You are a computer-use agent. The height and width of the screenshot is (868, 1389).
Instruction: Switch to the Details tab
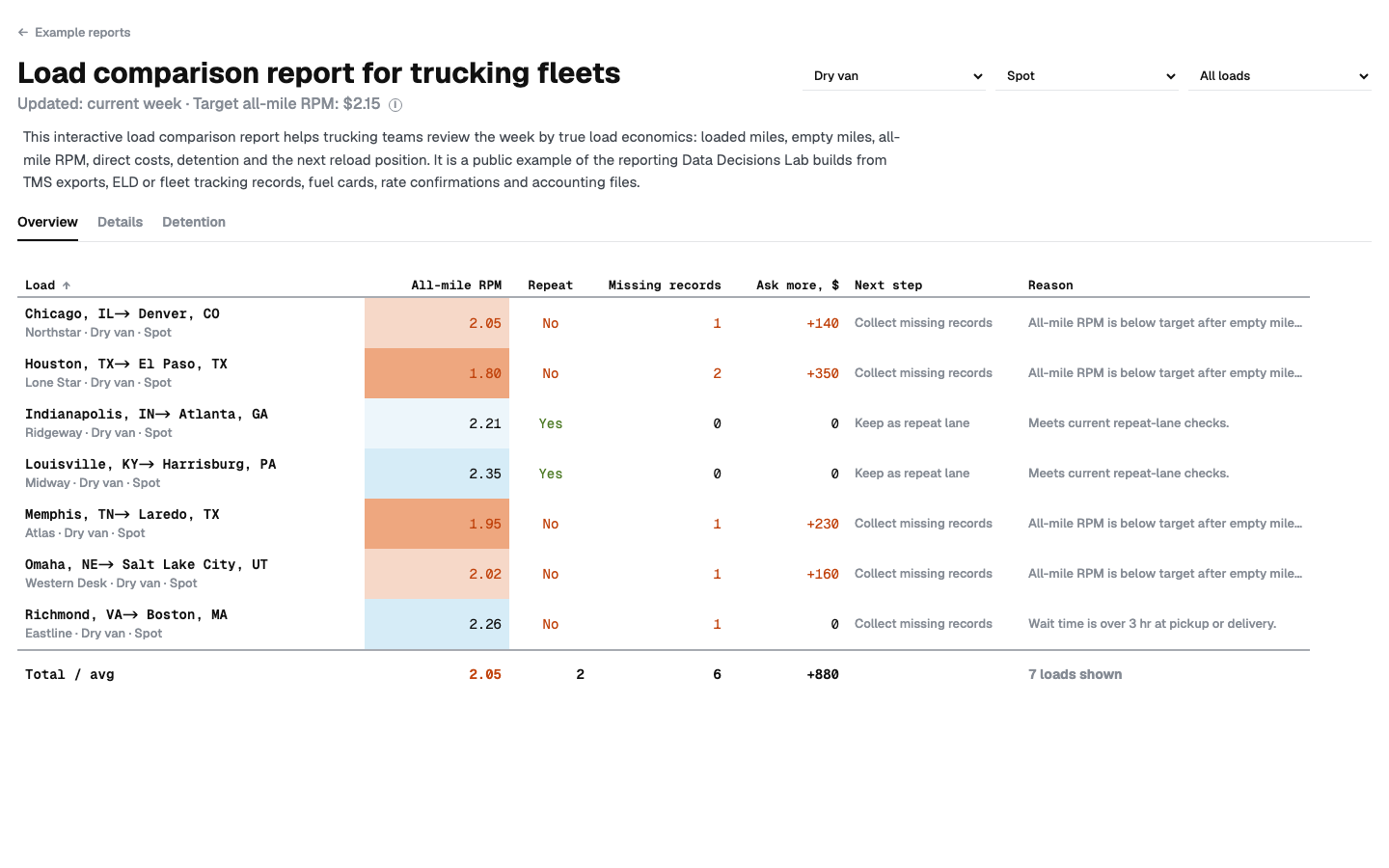coord(120,222)
